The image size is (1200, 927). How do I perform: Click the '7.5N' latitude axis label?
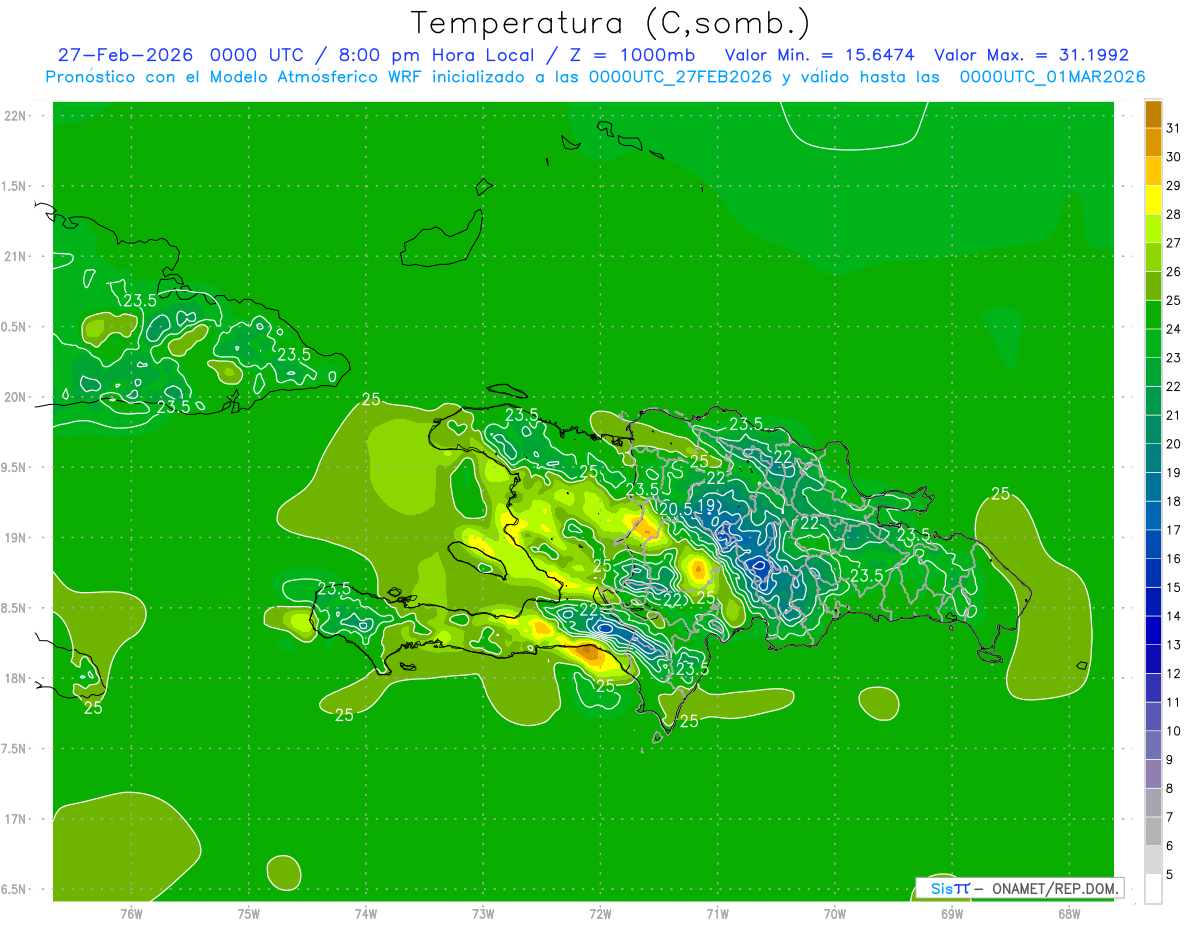click(x=15, y=749)
